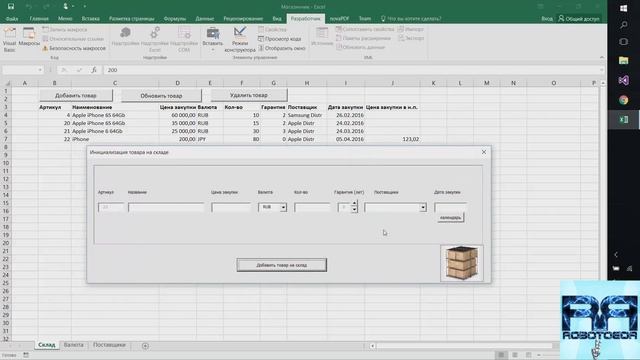Click the Цена закупки input field

231,207
